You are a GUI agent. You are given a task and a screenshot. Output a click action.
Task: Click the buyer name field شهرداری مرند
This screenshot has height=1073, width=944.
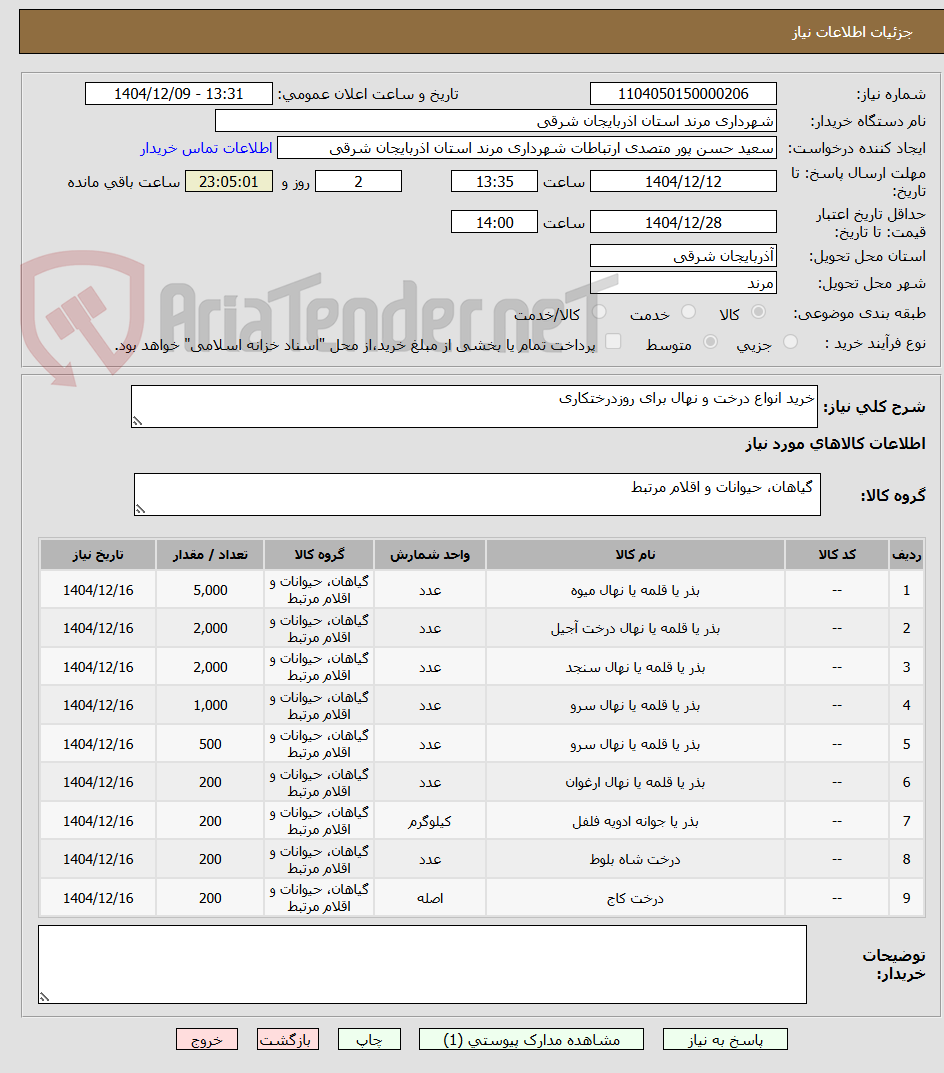pos(496,121)
